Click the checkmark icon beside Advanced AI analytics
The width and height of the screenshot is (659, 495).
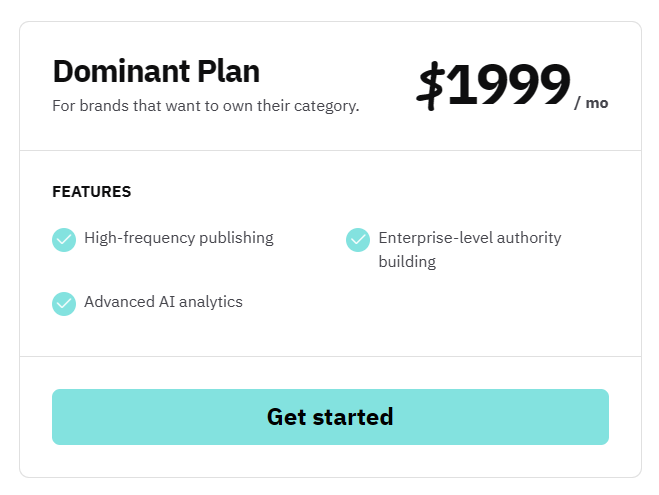[64, 303]
